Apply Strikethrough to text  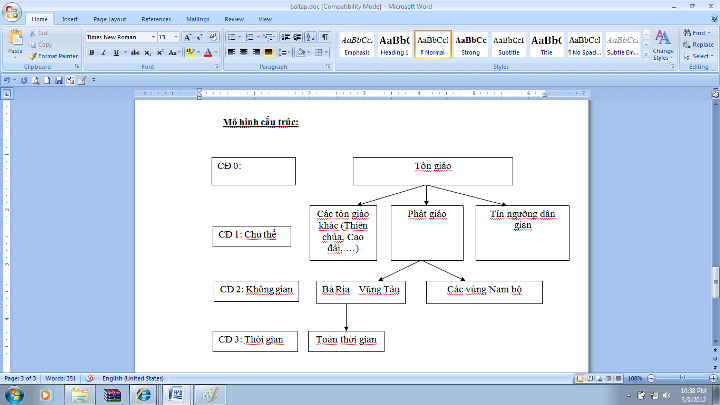[x=136, y=52]
